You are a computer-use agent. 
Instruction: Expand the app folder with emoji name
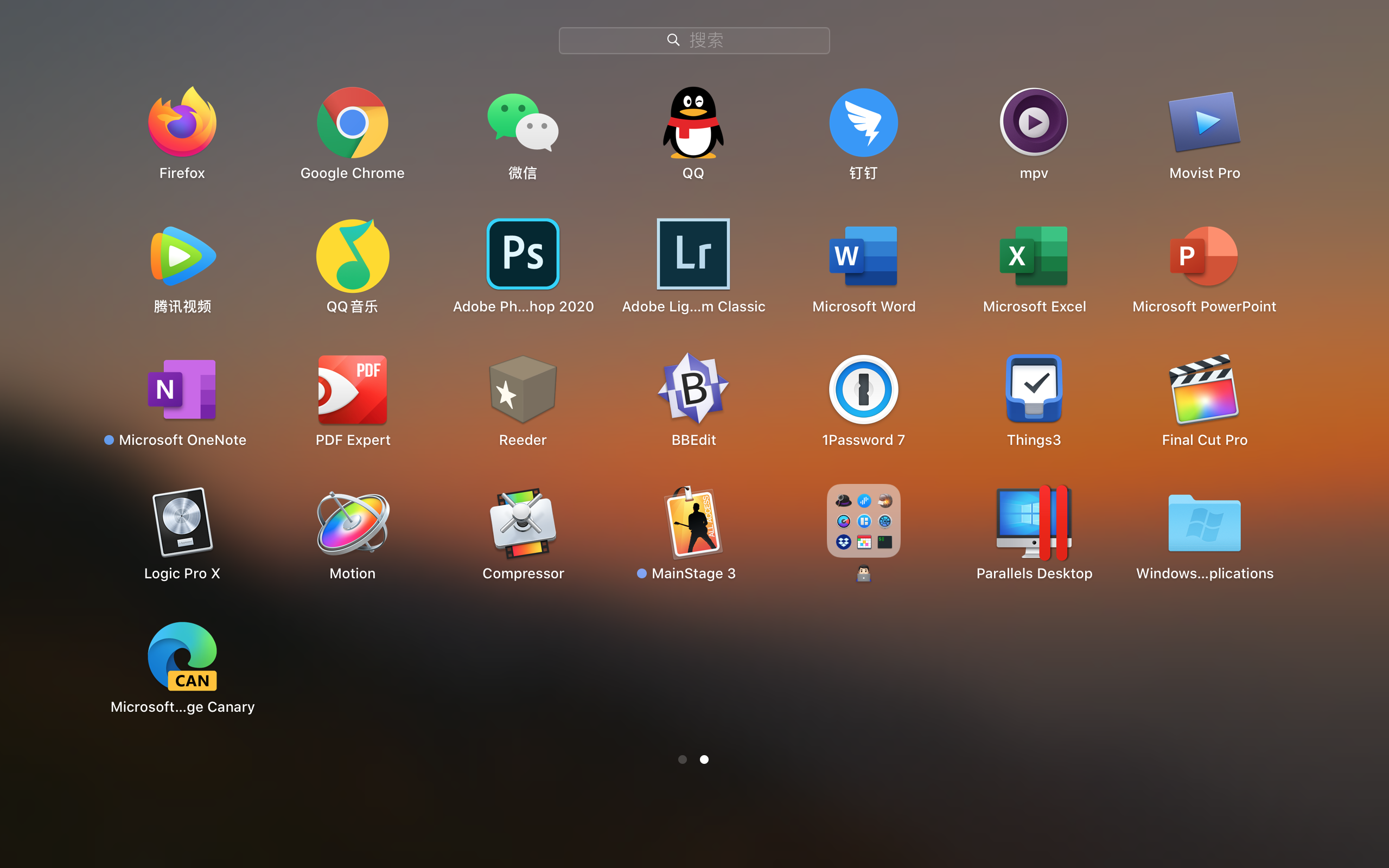[x=863, y=521]
